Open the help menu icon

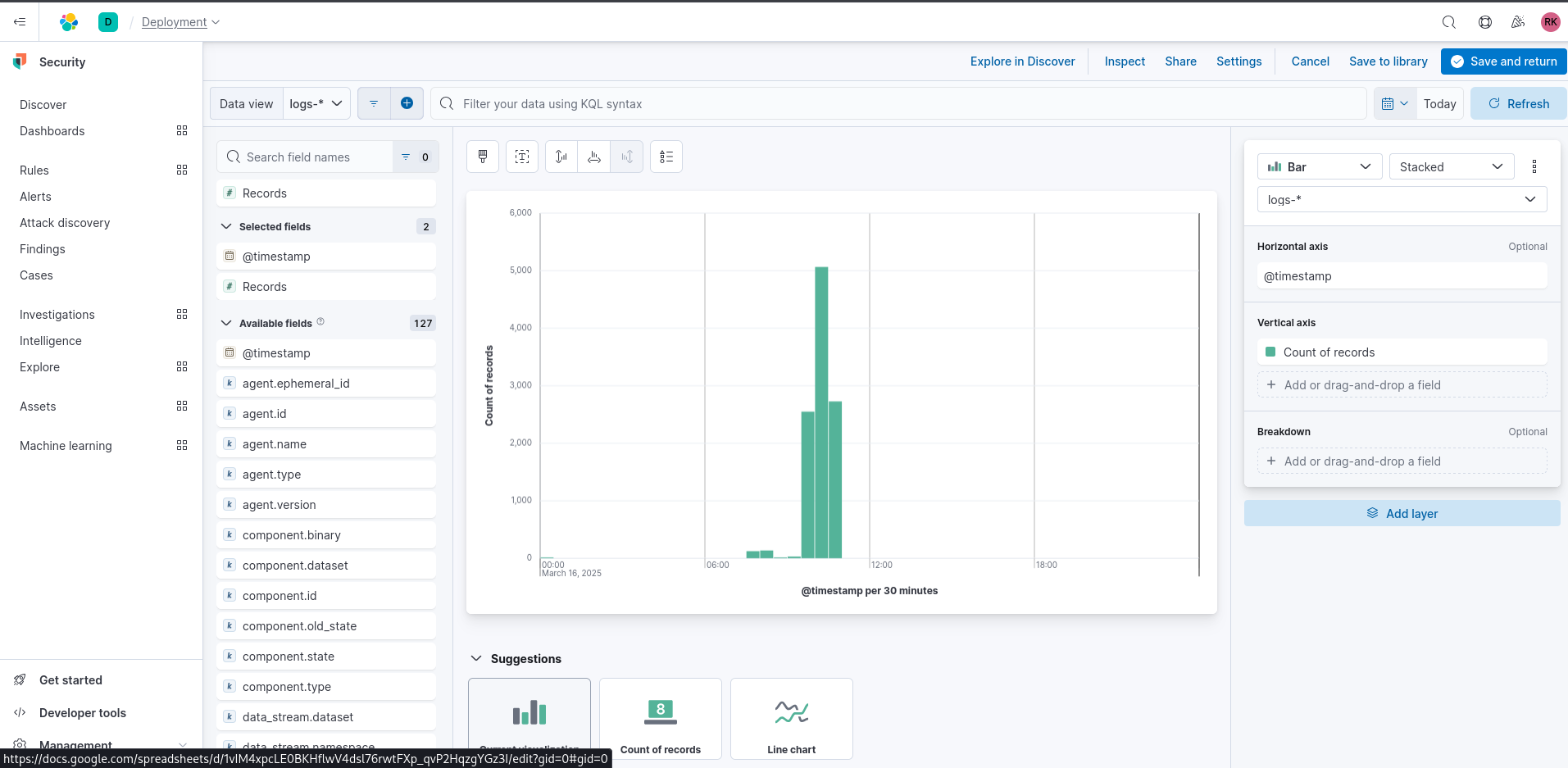click(x=1485, y=22)
